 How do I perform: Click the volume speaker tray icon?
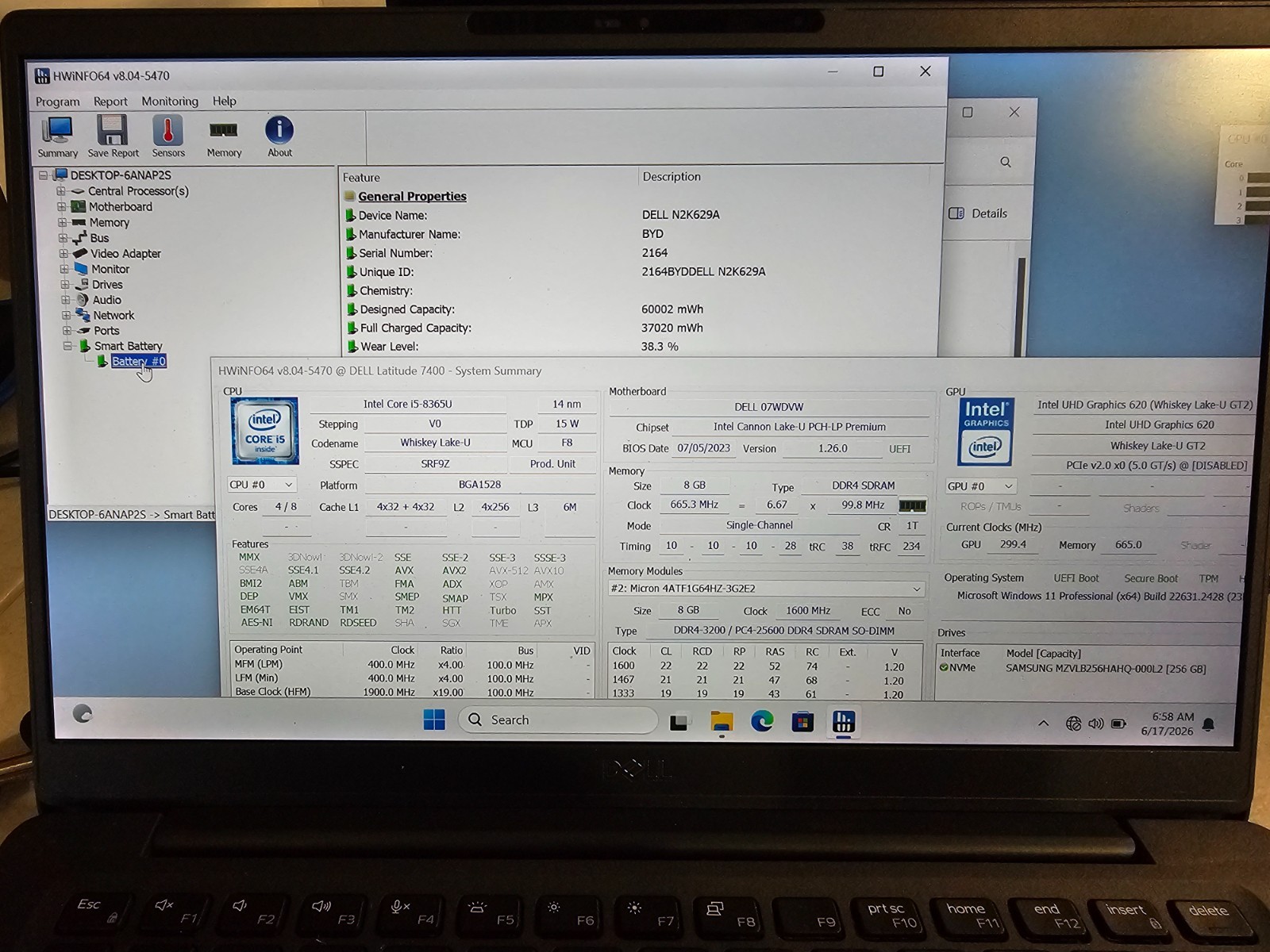1096,724
